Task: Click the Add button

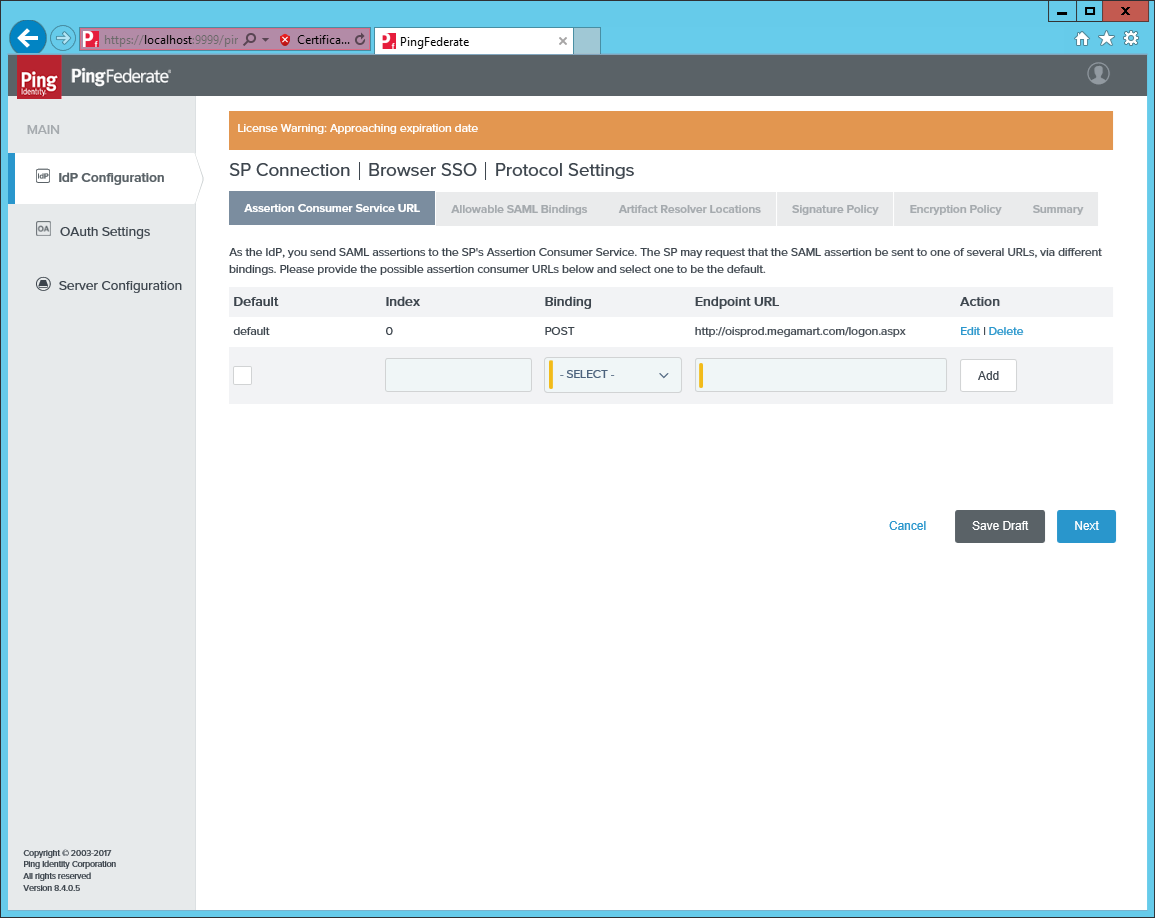Action: [988, 376]
